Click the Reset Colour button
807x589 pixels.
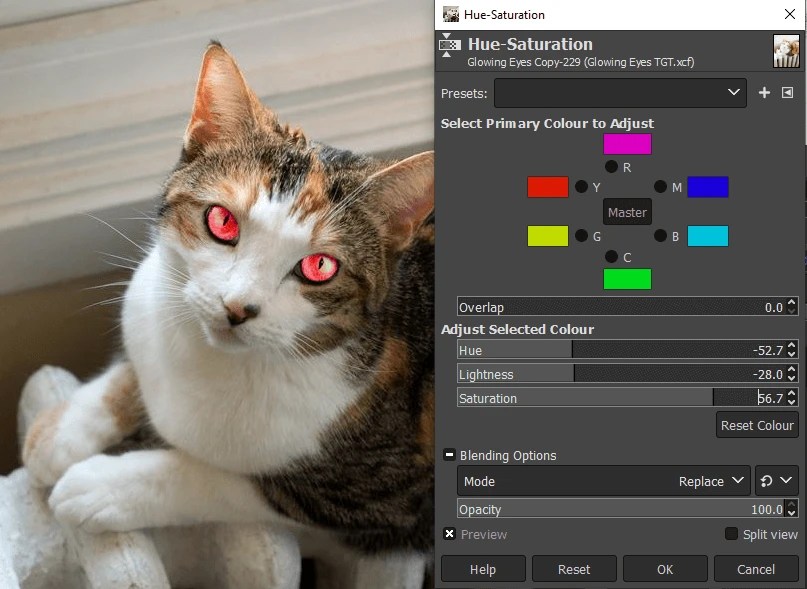pos(757,424)
